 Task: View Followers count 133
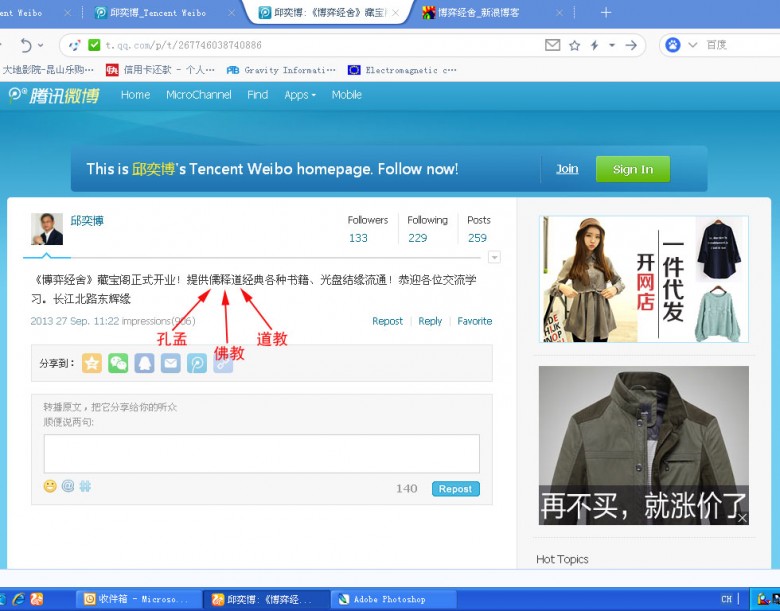[x=358, y=238]
